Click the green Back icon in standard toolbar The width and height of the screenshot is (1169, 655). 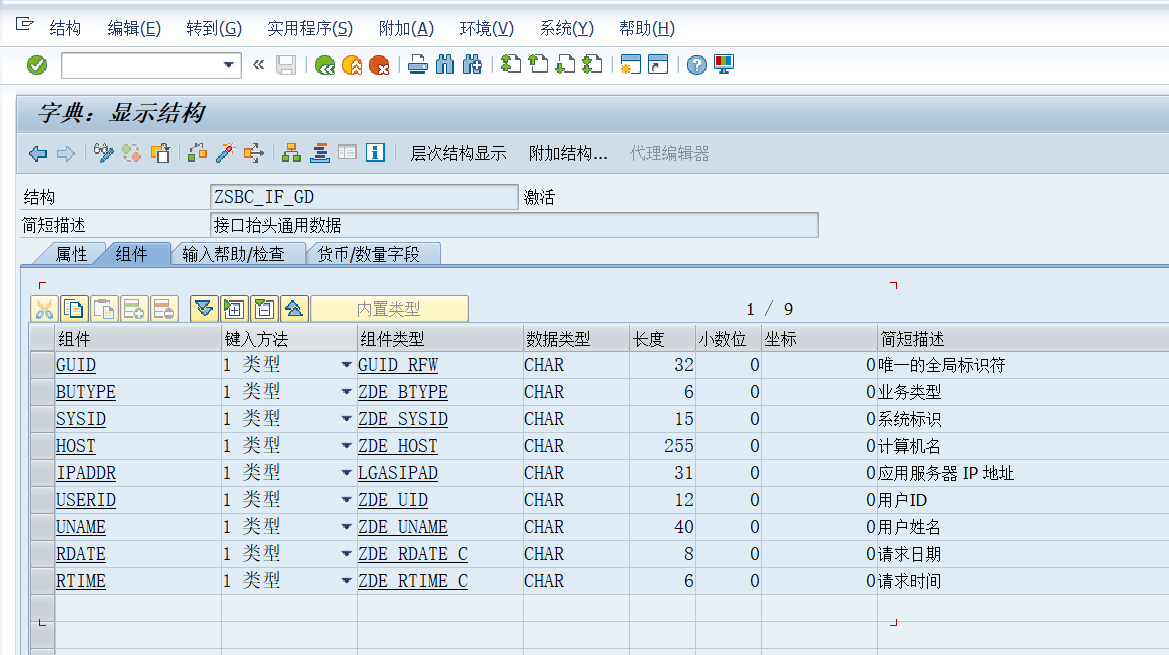pyautogui.click(x=324, y=66)
